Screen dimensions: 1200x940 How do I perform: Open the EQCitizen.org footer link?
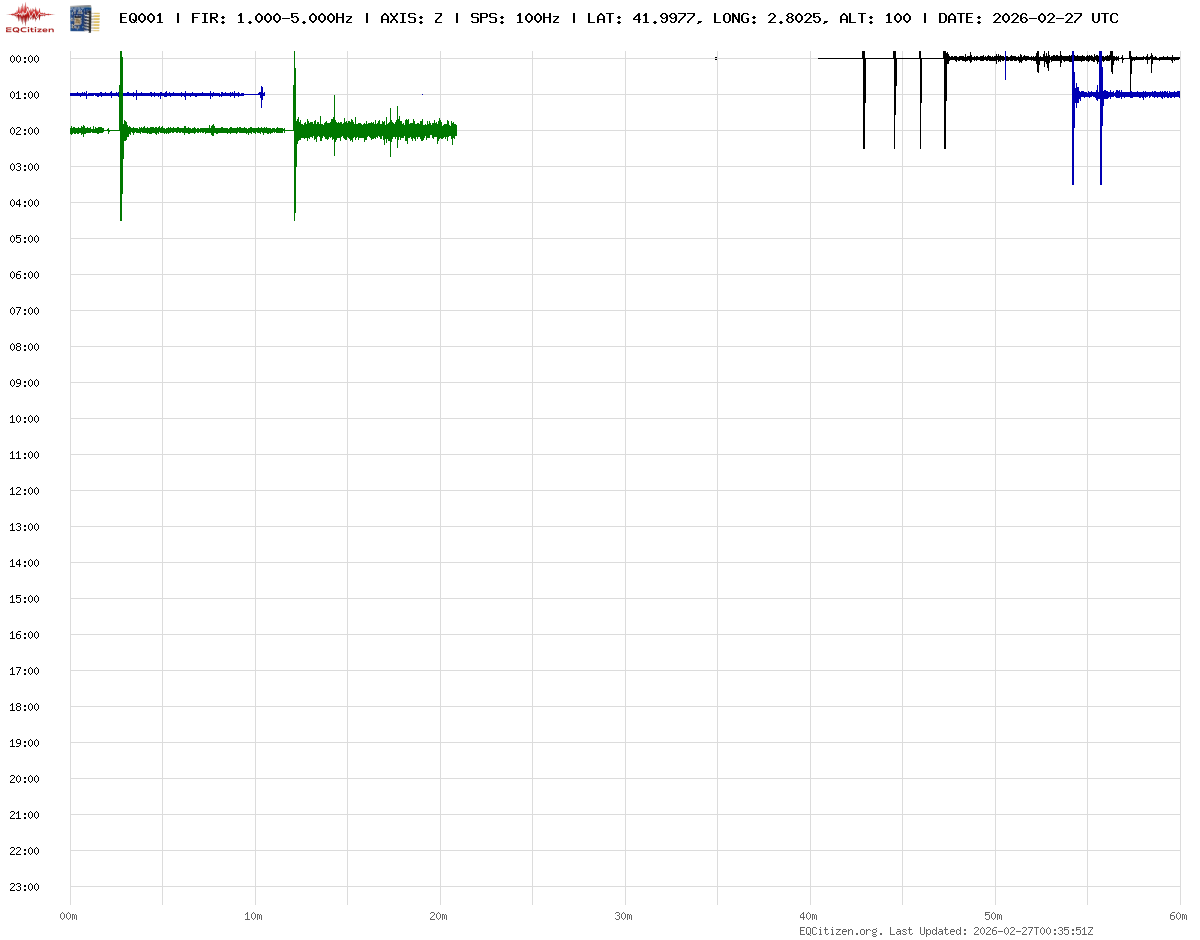(840, 931)
